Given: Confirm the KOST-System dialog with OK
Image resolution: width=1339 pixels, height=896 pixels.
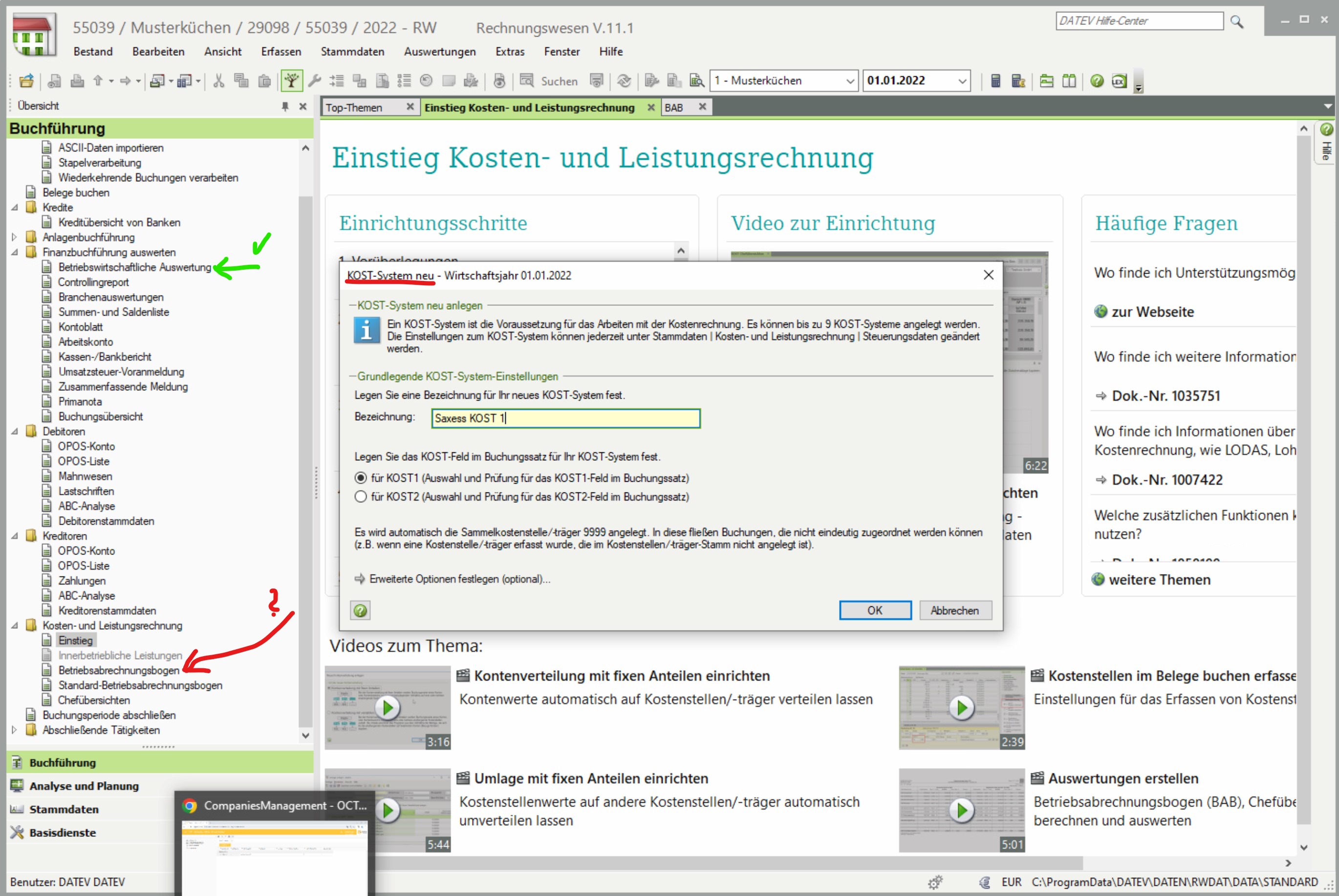Looking at the screenshot, I should (874, 610).
